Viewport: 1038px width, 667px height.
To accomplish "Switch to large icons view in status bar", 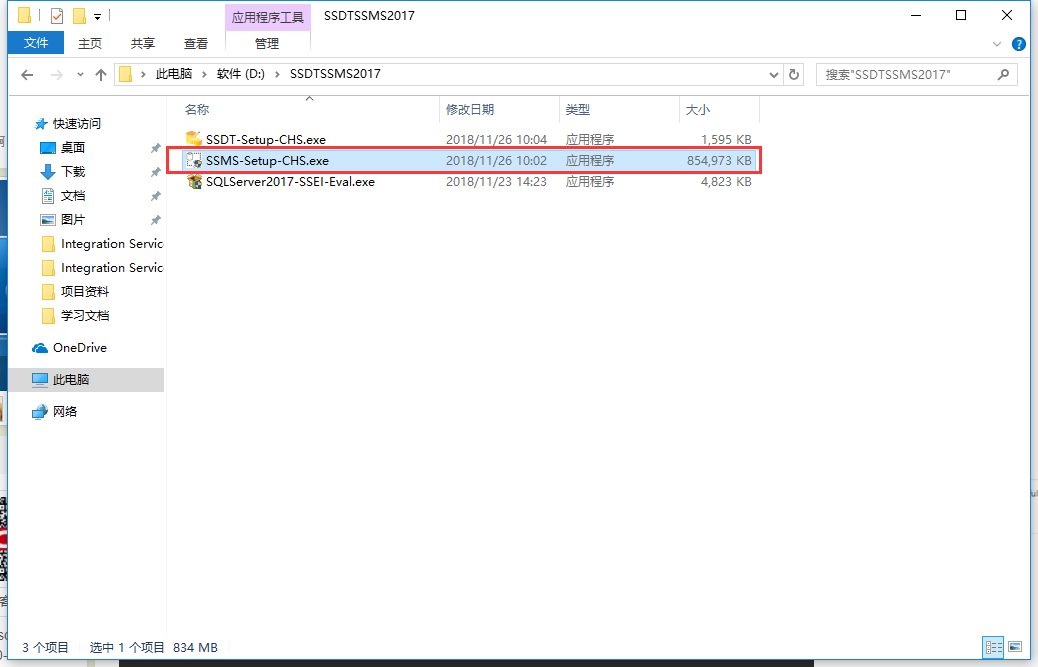I will point(1014,647).
